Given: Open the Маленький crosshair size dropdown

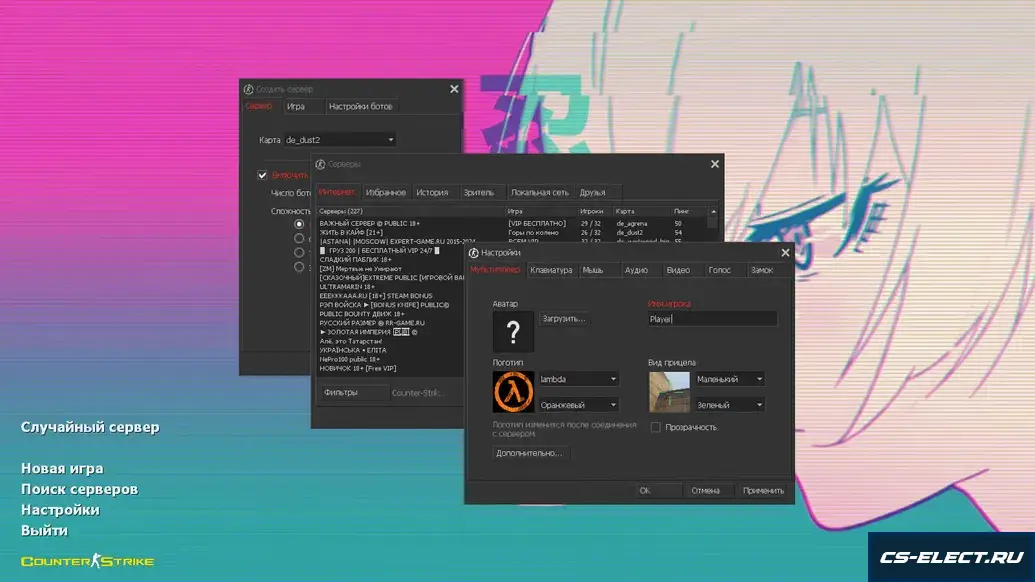Looking at the screenshot, I should 729,379.
